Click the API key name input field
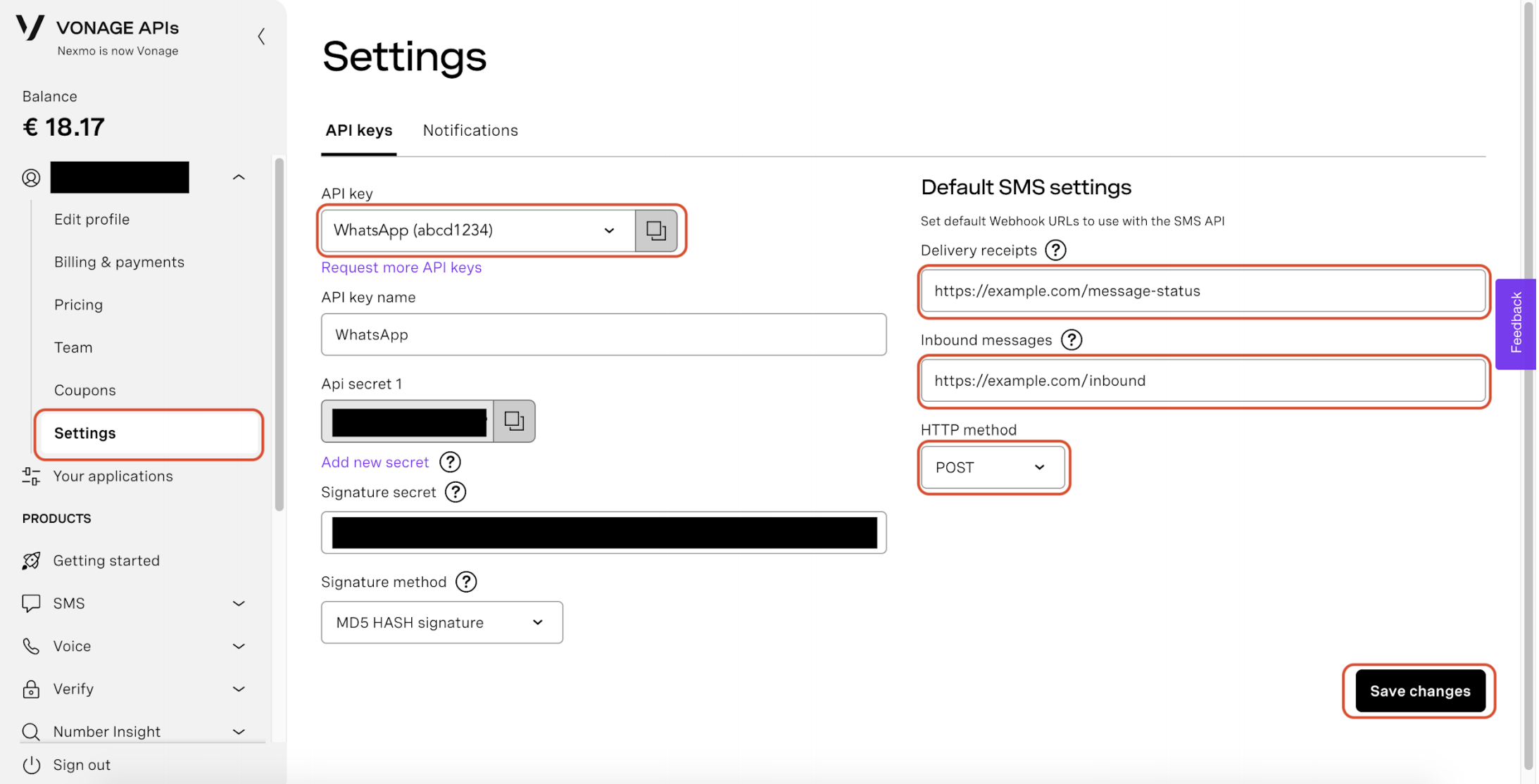The width and height of the screenshot is (1539, 784). tap(604, 334)
